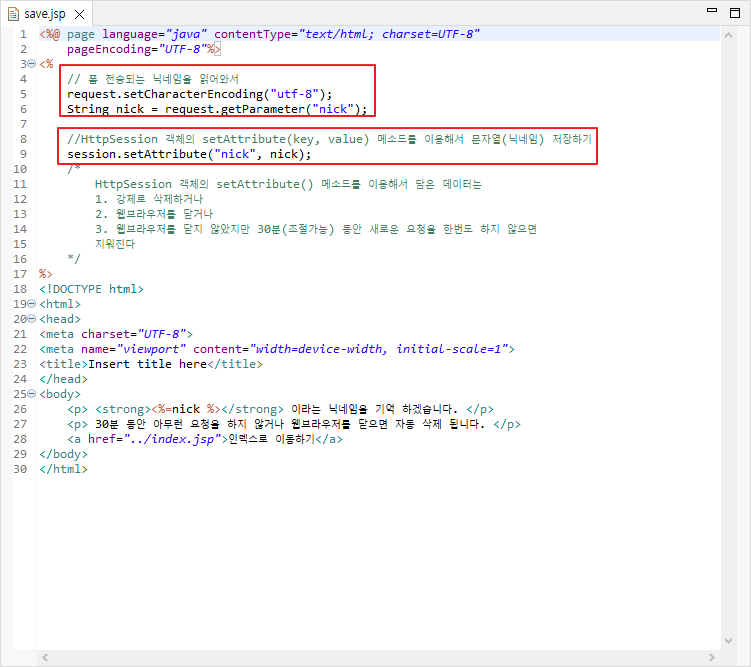
Task: Click line number 1 in the gutter
Action: pyautogui.click(x=23, y=34)
